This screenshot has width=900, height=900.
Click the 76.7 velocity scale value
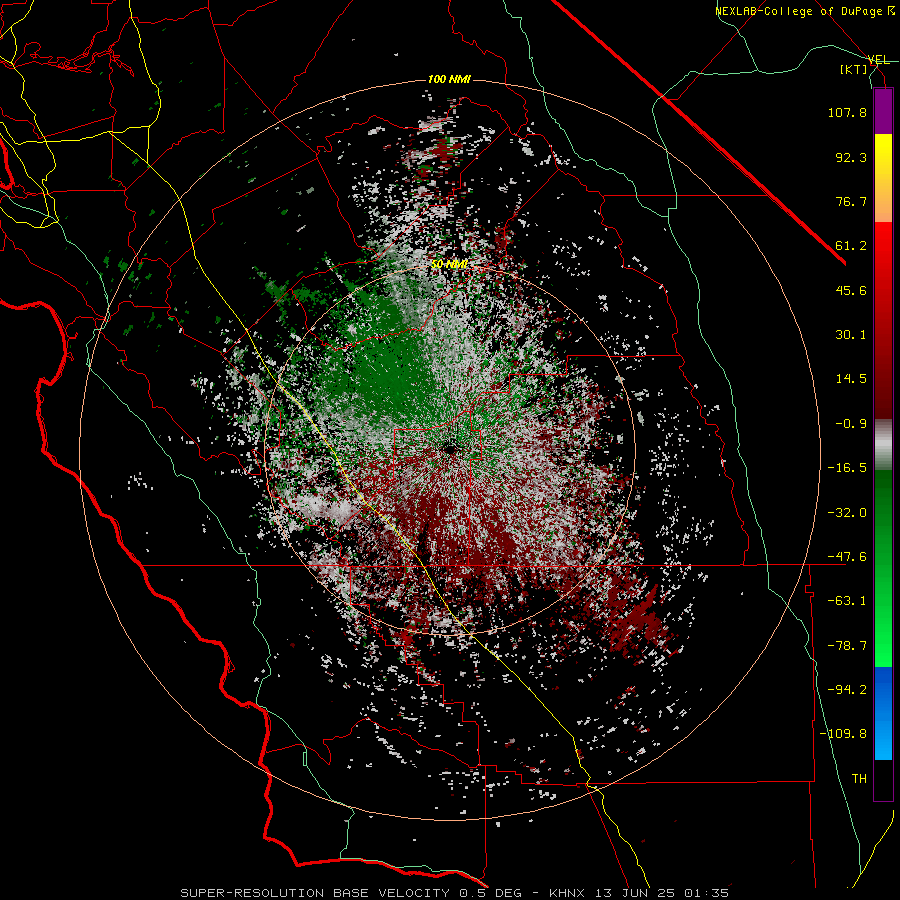click(x=851, y=201)
